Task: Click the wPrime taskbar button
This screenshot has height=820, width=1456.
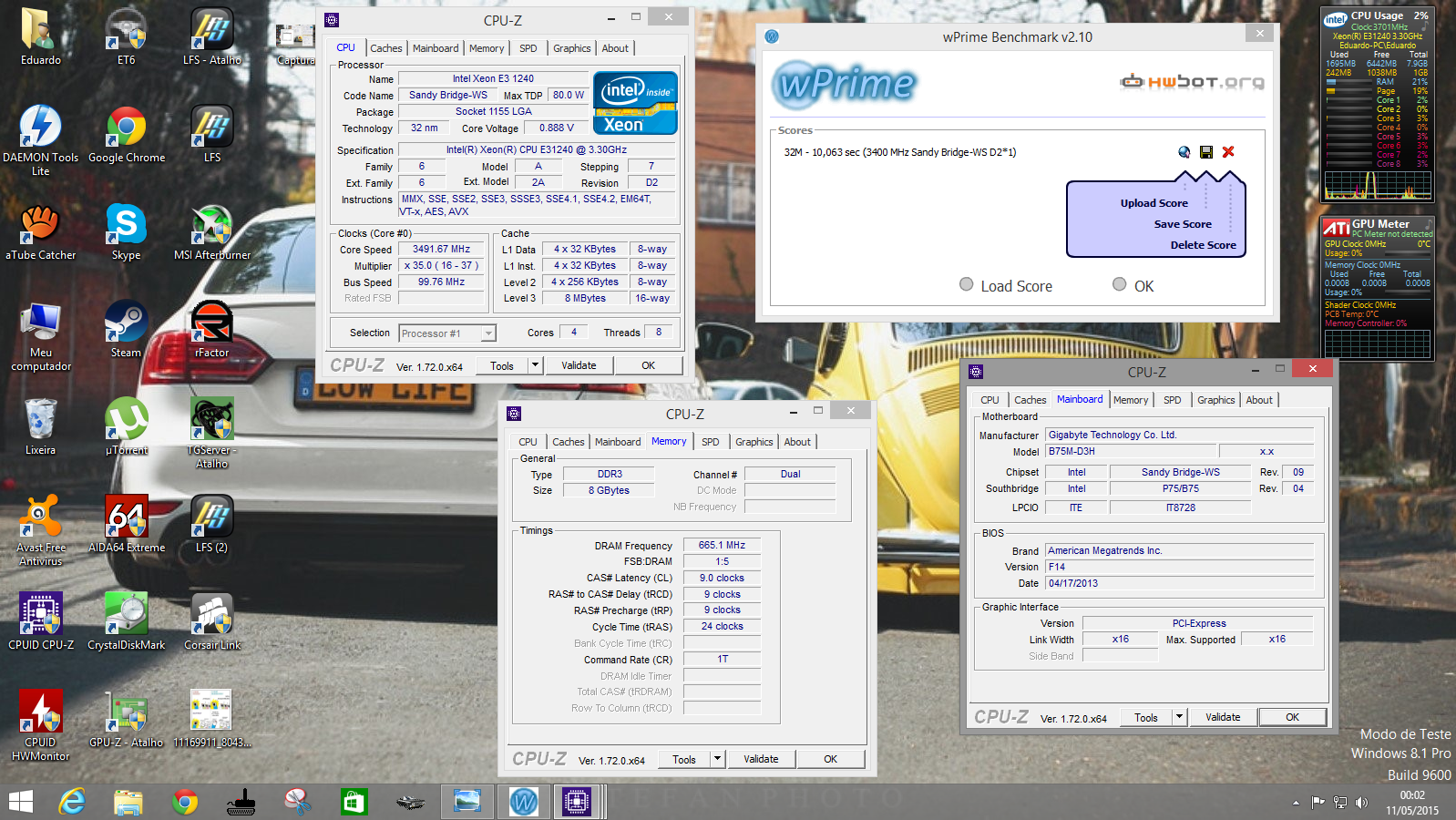Action: [x=524, y=802]
